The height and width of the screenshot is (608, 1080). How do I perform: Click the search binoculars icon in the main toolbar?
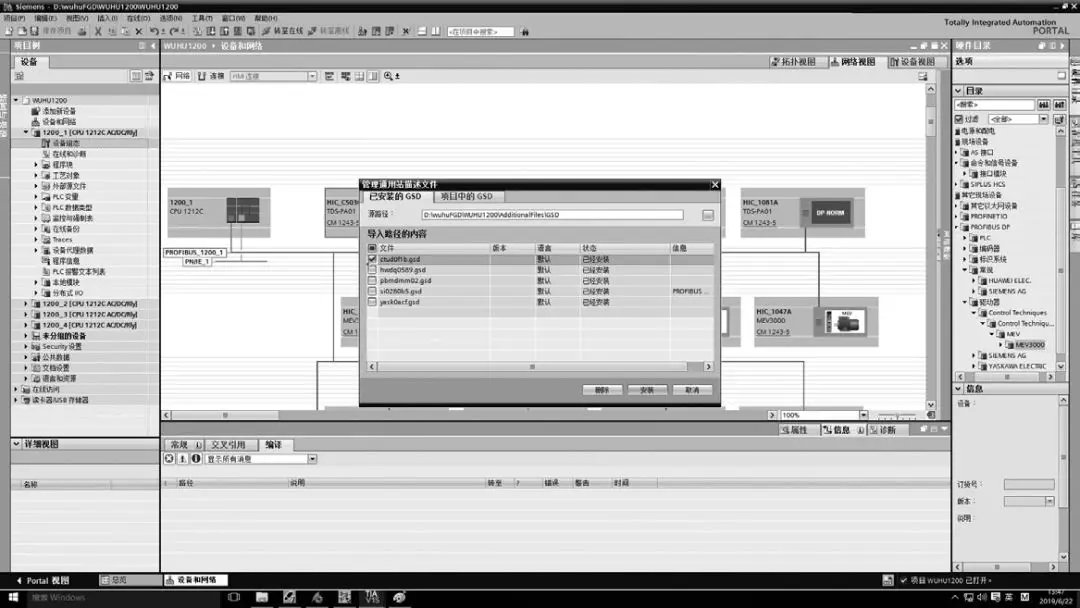(526, 31)
